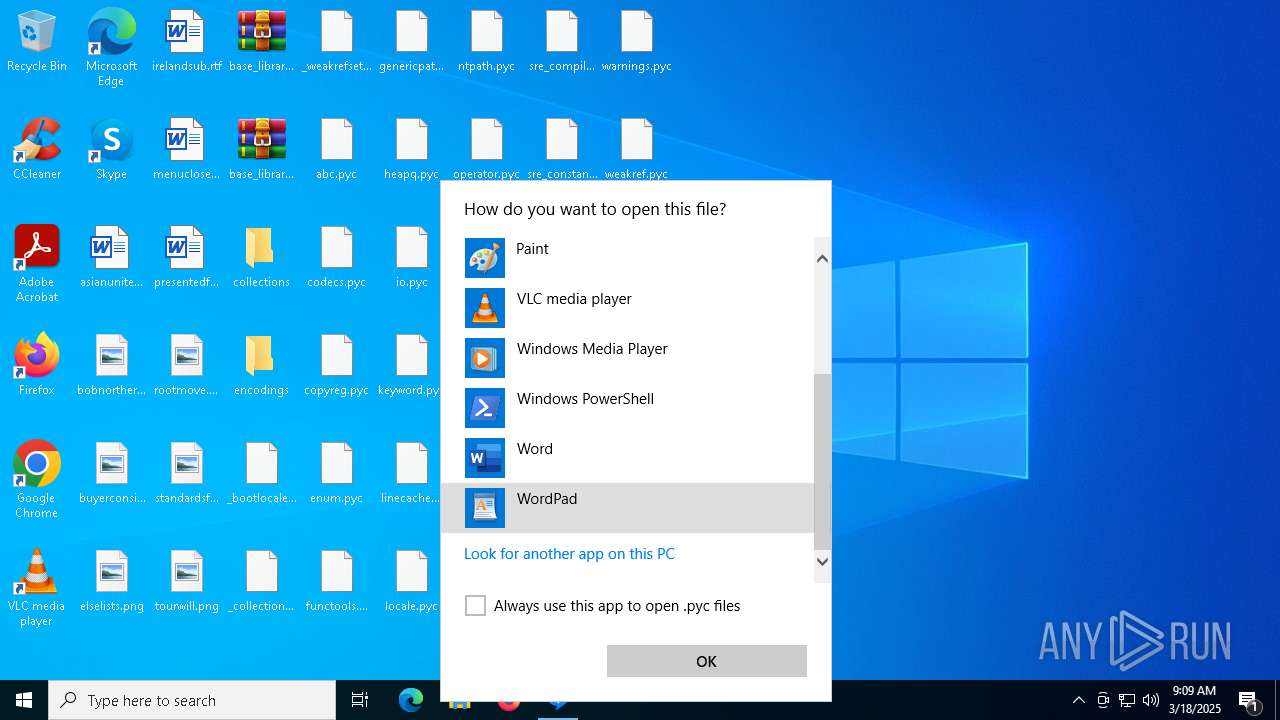Screen dimensions: 1280x720
Task: Select the standardsf image file icon
Action: [187, 474]
